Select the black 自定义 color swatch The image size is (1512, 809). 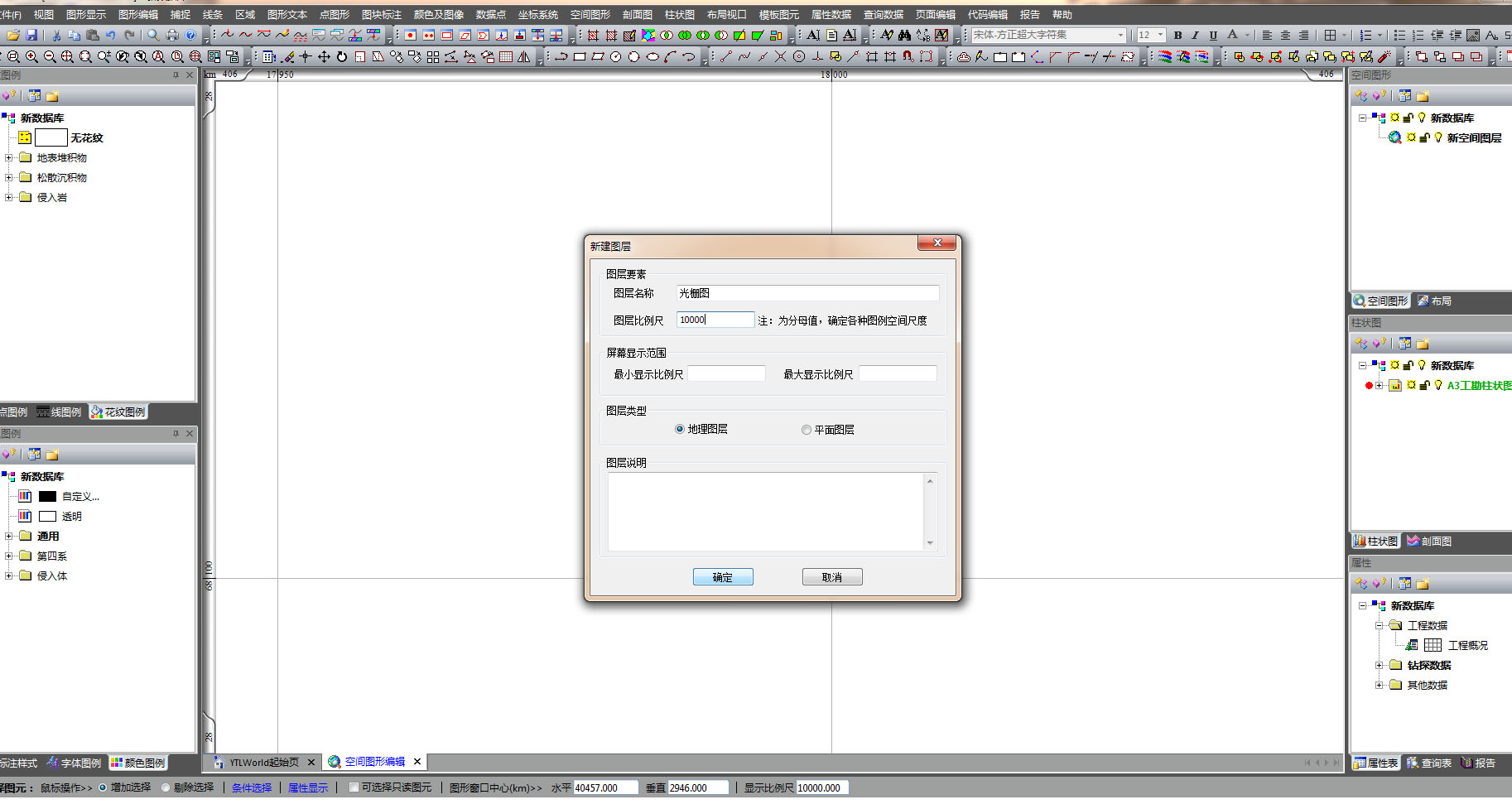[47, 496]
